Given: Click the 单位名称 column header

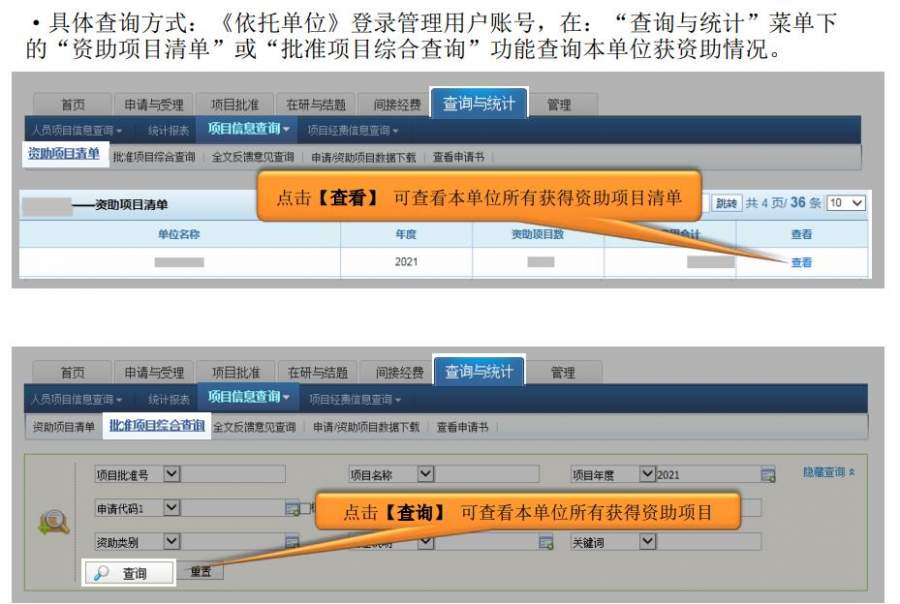Looking at the screenshot, I should [x=179, y=234].
